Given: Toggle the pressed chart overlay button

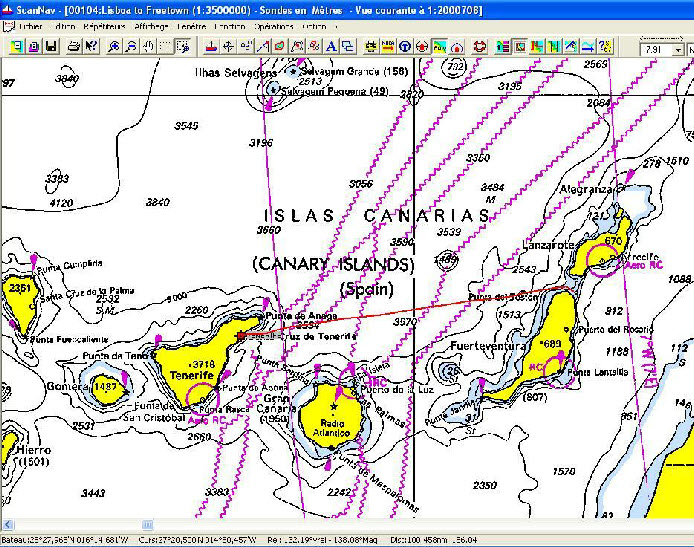Looking at the screenshot, I should tap(439, 46).
